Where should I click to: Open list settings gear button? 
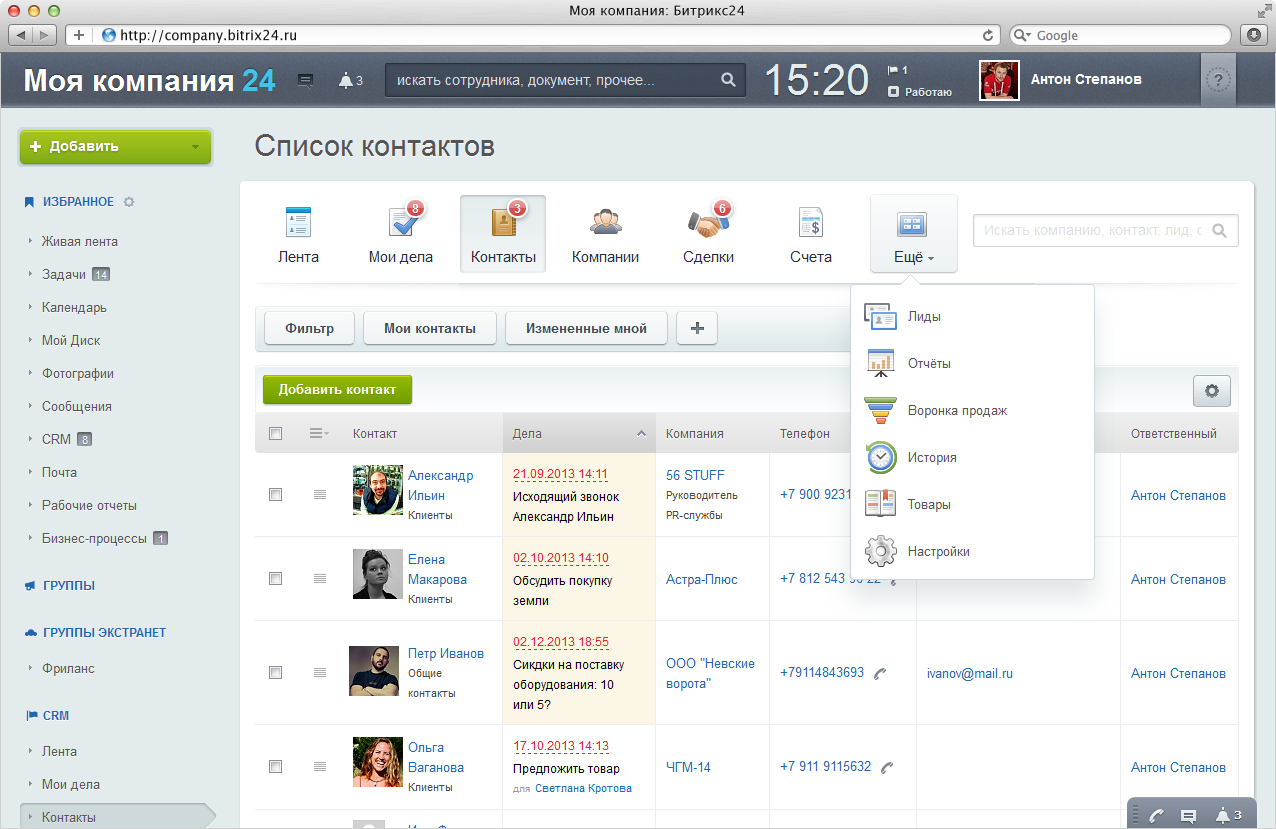tap(1212, 391)
